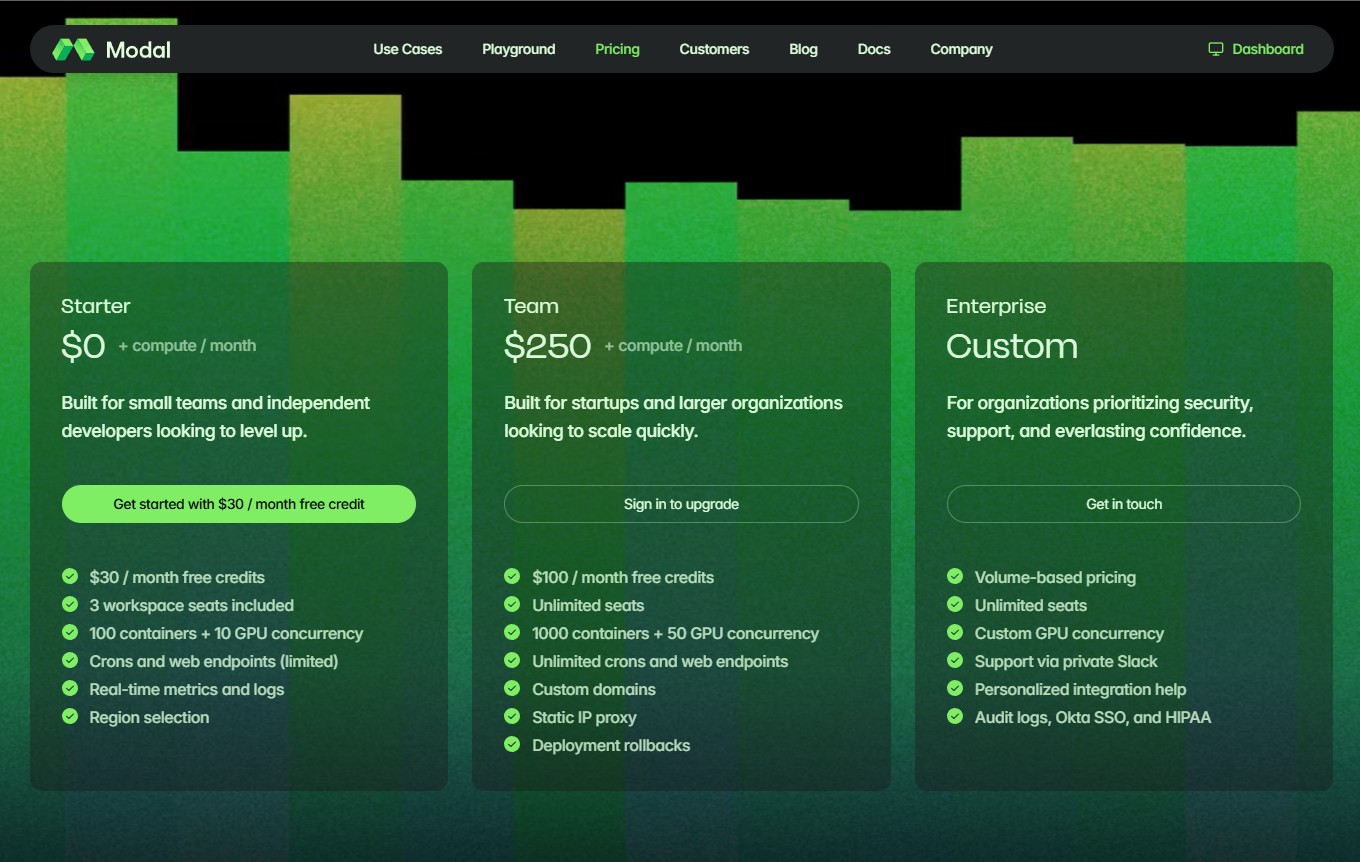The width and height of the screenshot is (1360, 862).
Task: Click the text "Personalized integration help"
Action: 1081,689
